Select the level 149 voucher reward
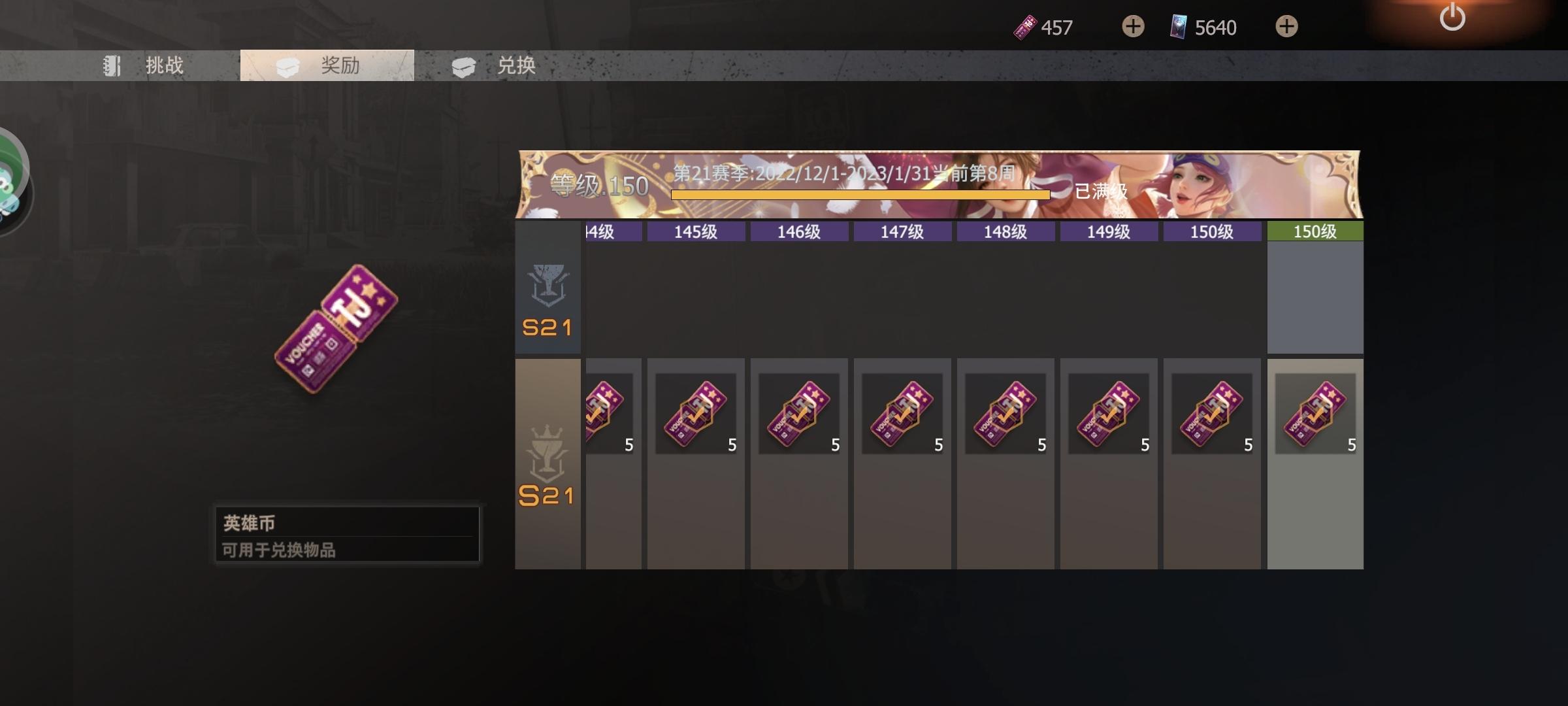This screenshot has width=1568, height=706. (1109, 414)
